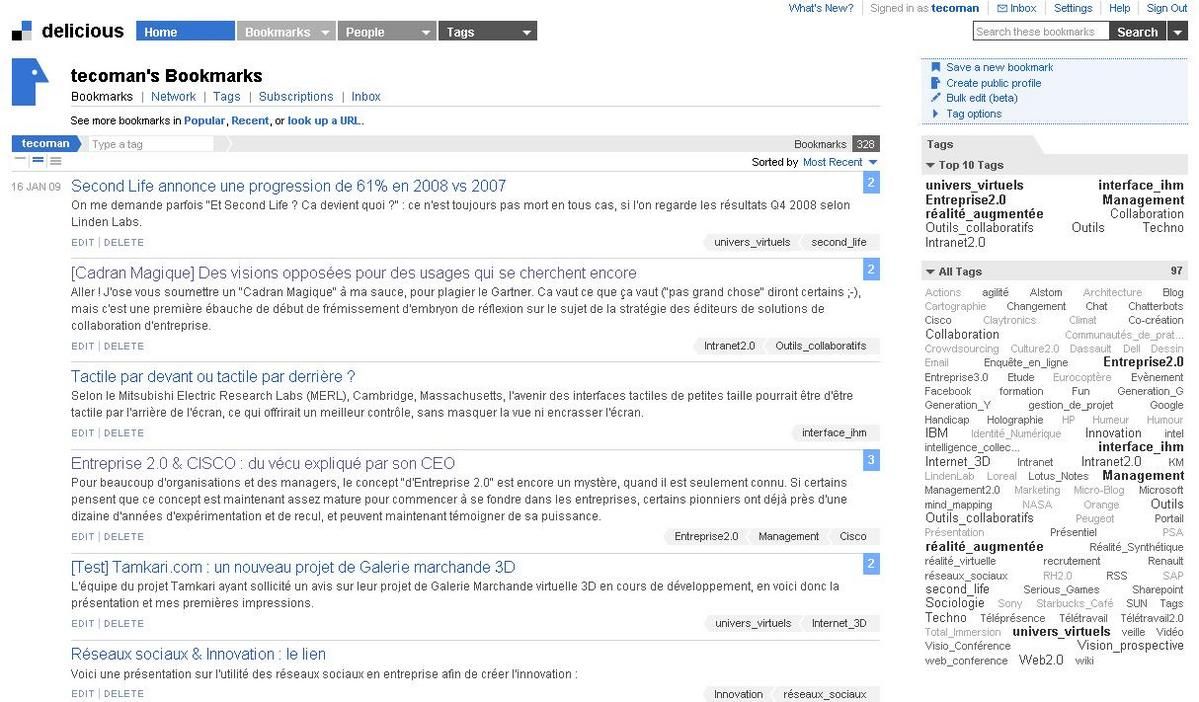Open the Subscriptions sub-tab
This screenshot has height=702, width=1199.
[x=296, y=96]
